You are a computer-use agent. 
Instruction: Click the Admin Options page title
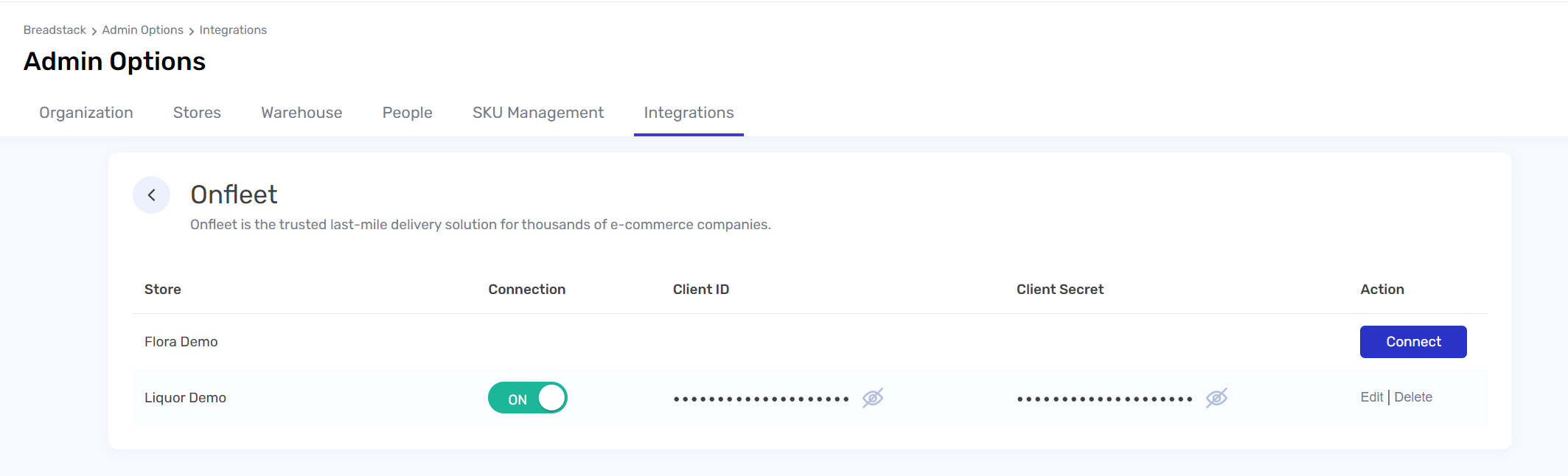click(114, 61)
